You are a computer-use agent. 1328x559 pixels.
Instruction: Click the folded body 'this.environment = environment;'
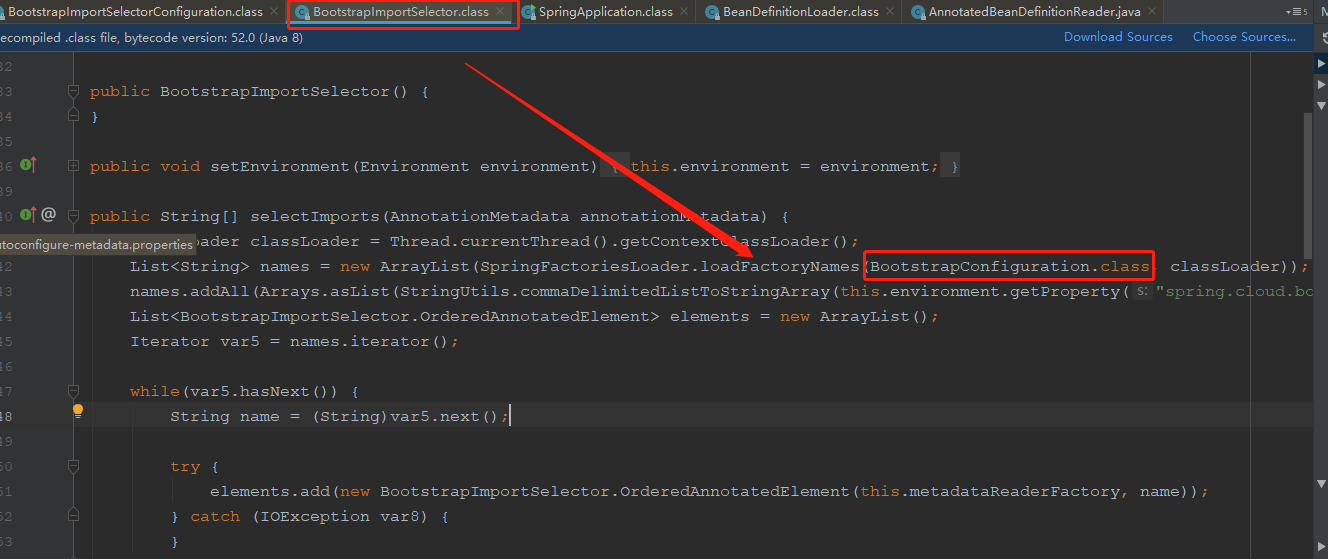pos(784,167)
